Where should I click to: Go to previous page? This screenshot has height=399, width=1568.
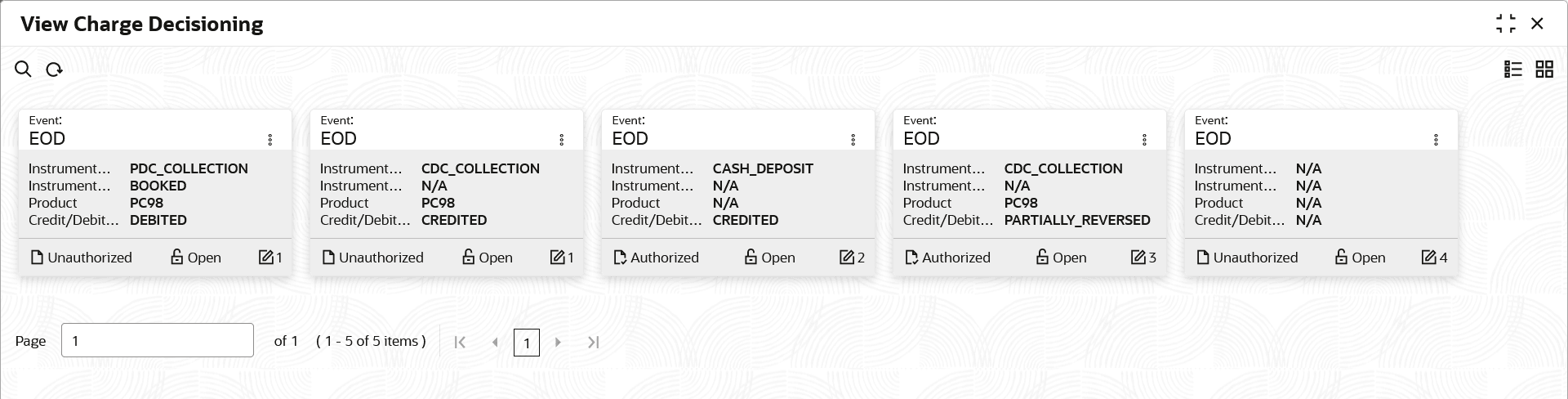click(495, 343)
